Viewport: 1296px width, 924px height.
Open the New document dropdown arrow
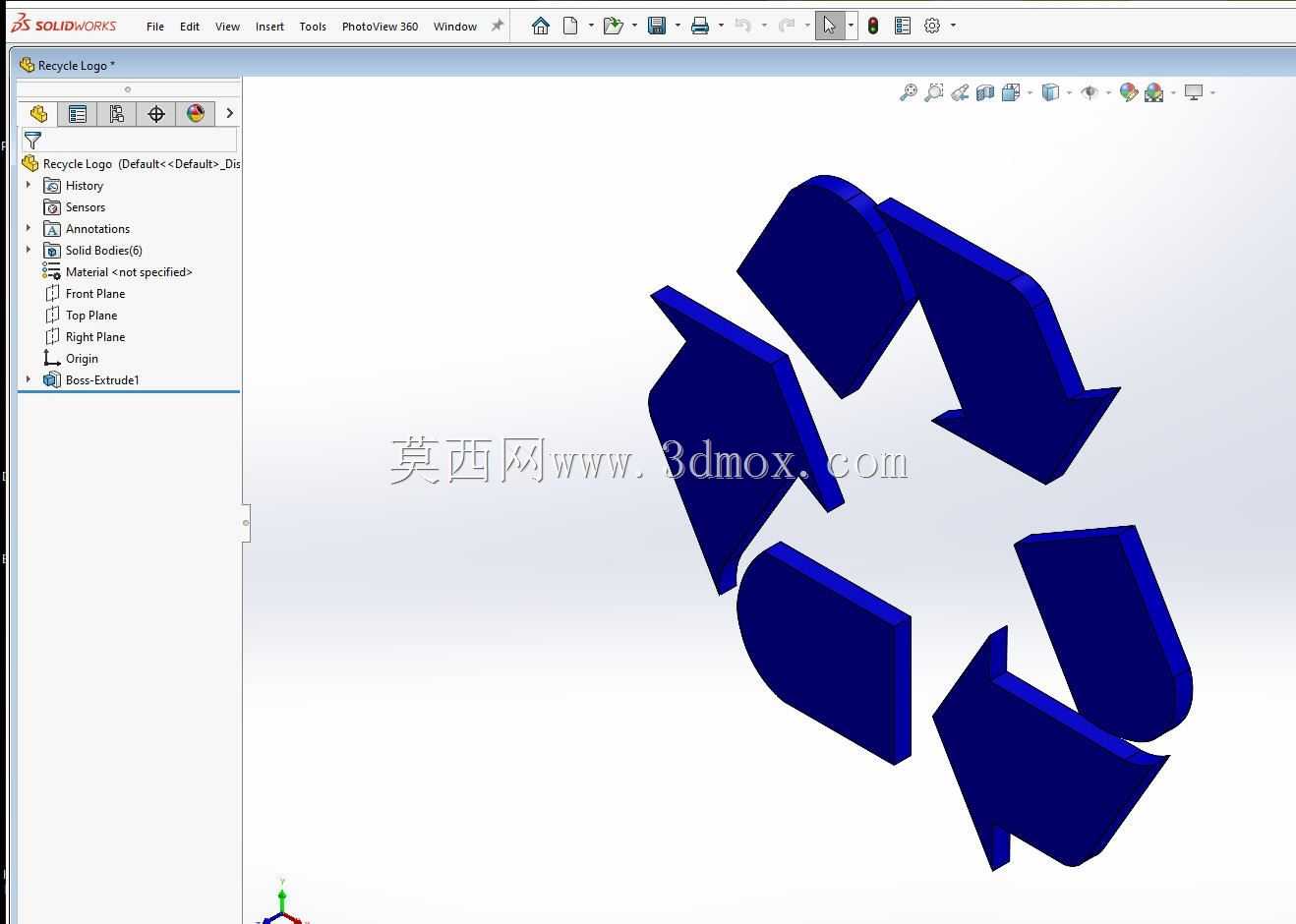[x=591, y=26]
